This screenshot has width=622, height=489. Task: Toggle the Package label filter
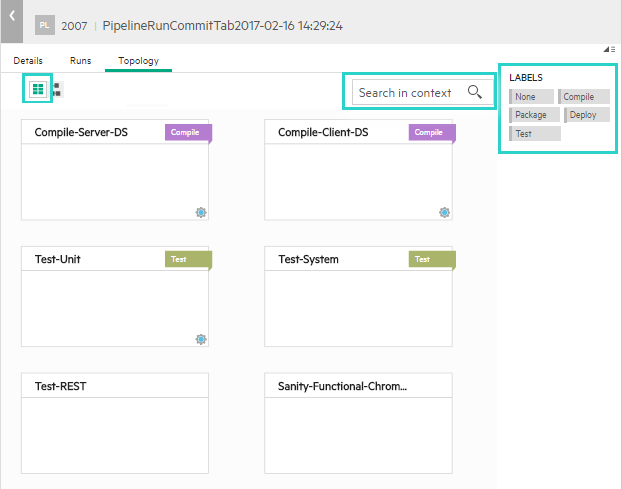coord(532,115)
